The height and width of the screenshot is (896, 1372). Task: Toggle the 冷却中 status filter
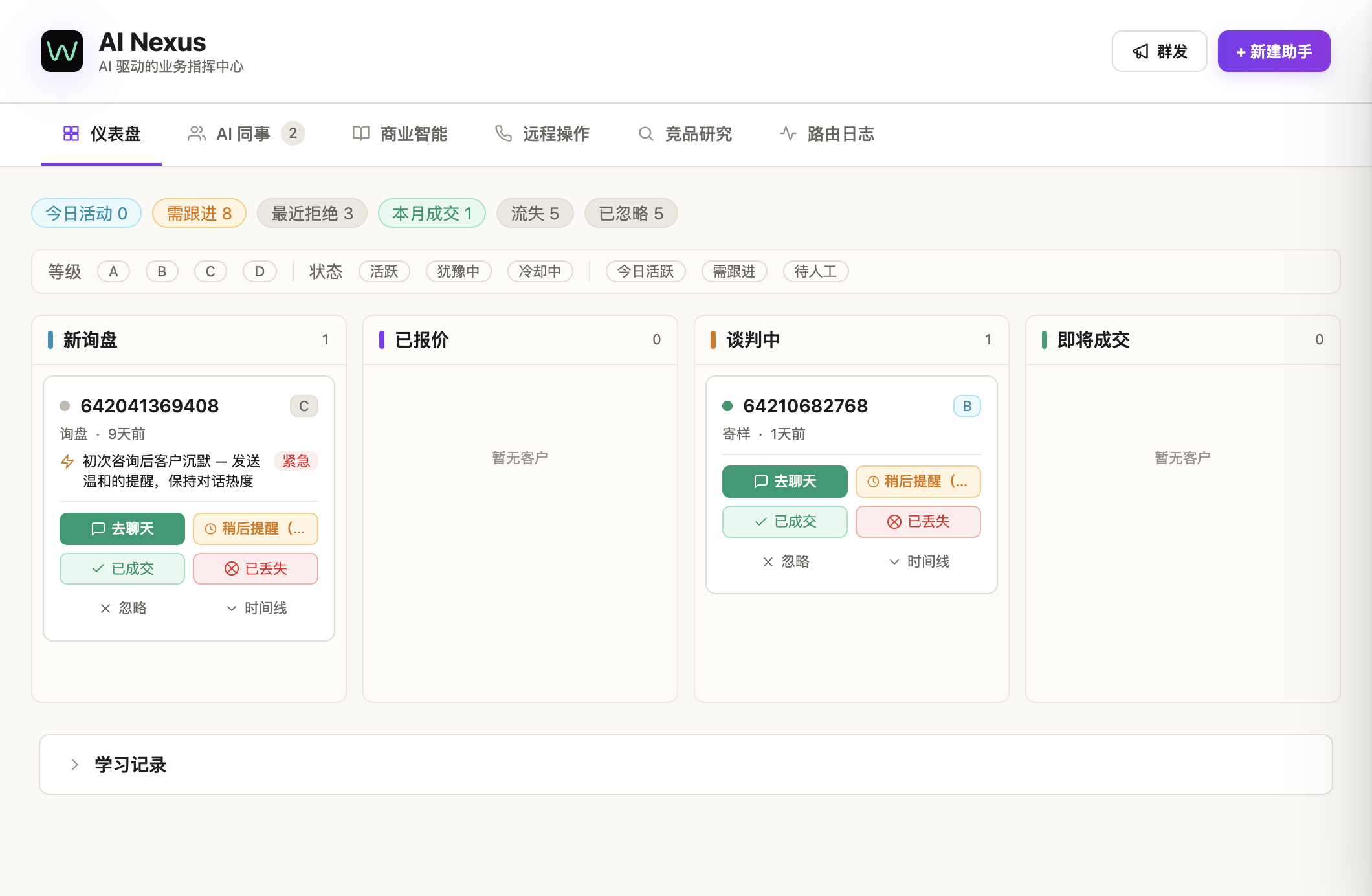540,271
